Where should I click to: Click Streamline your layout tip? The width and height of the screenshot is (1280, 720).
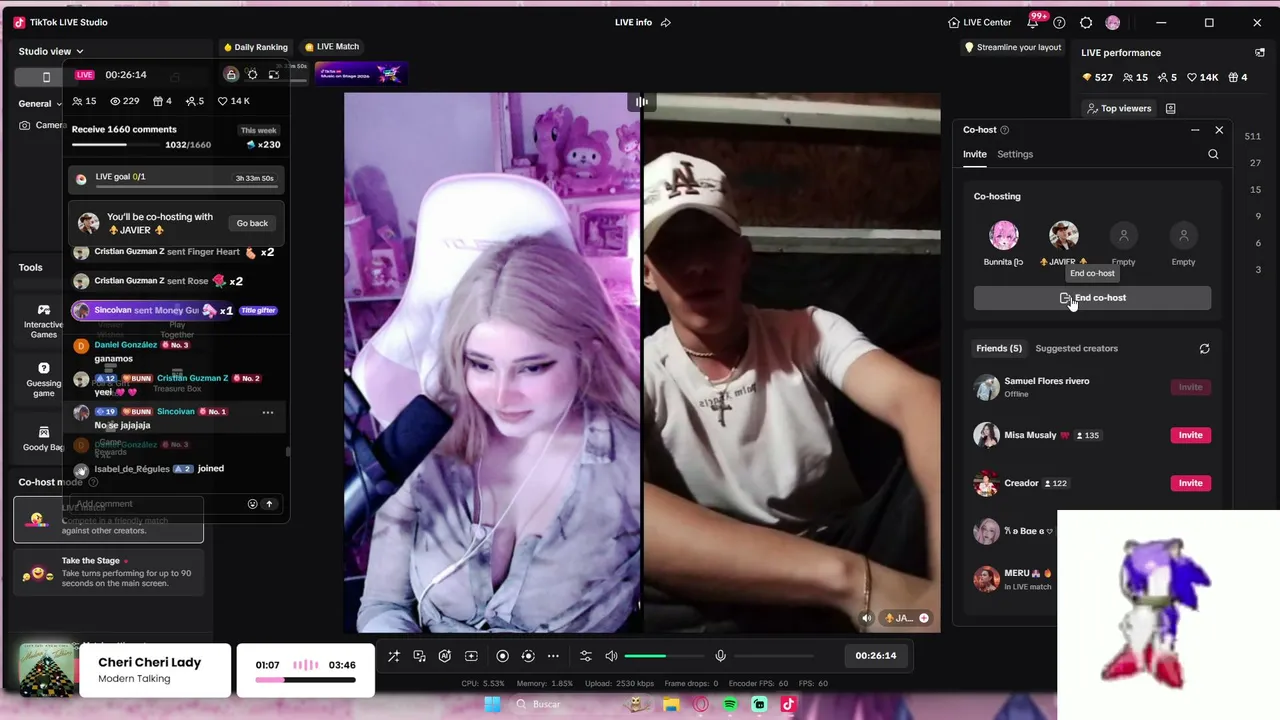click(x=1013, y=47)
